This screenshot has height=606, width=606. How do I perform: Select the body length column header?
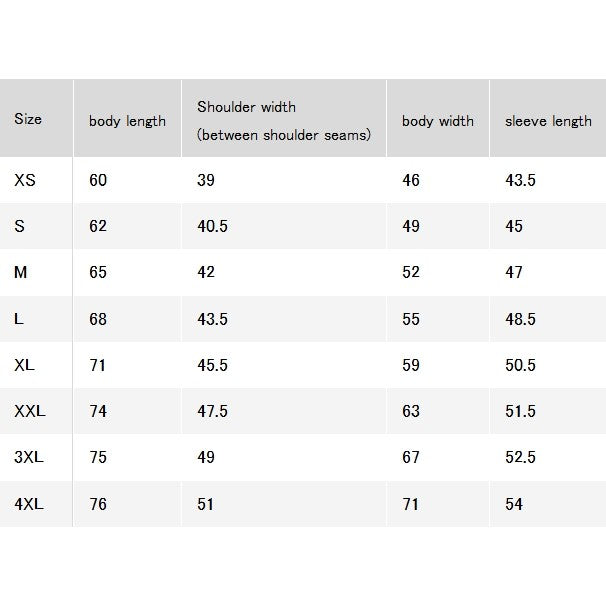click(x=127, y=121)
